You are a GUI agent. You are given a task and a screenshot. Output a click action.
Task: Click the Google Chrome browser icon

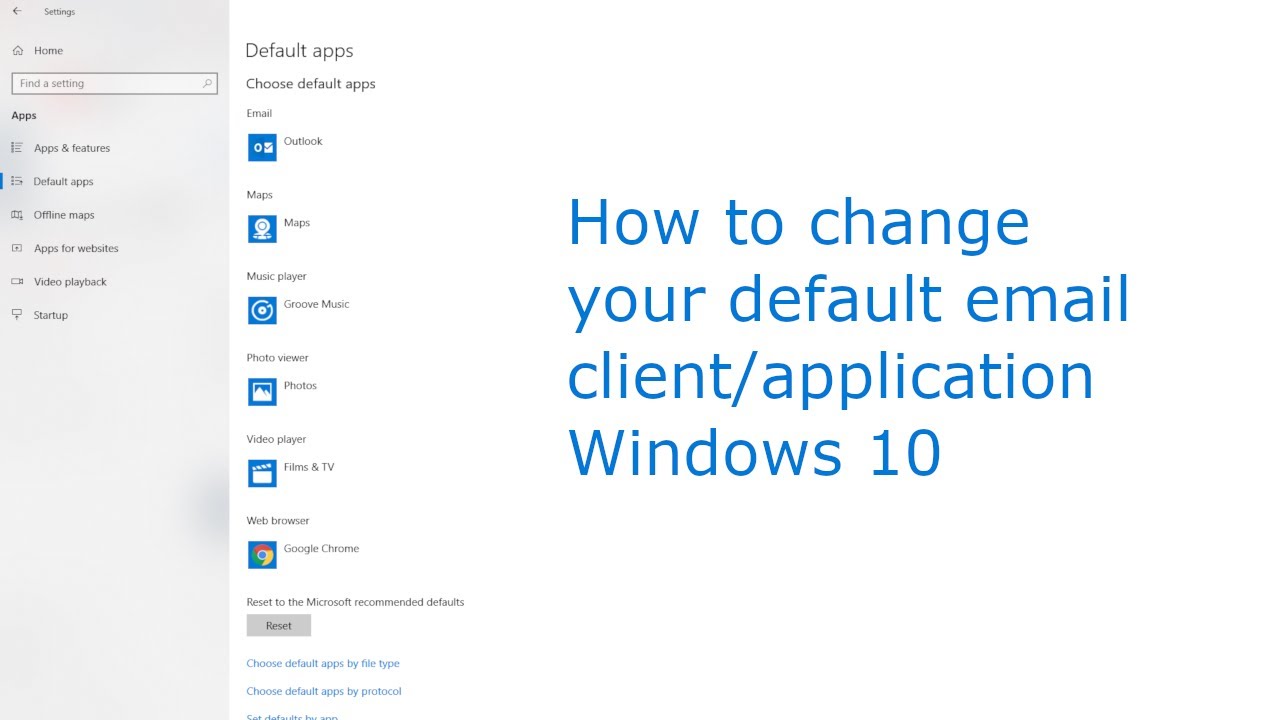(x=262, y=555)
